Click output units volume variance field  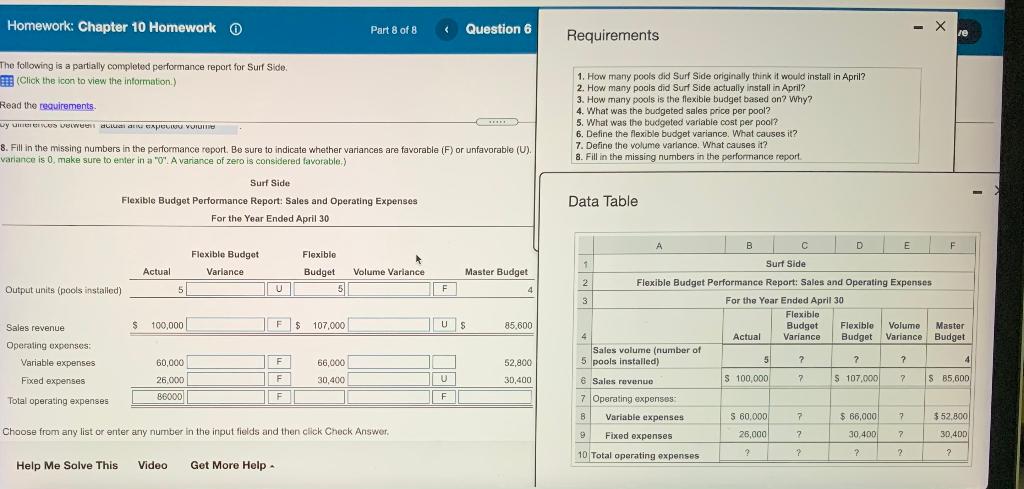tap(389, 289)
